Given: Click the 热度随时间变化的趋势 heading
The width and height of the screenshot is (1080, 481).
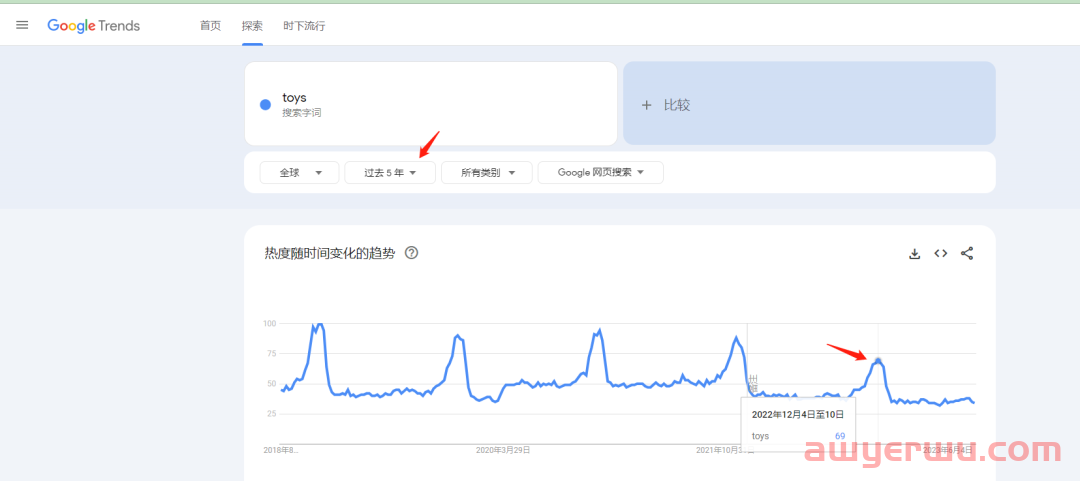Looking at the screenshot, I should click(329, 253).
